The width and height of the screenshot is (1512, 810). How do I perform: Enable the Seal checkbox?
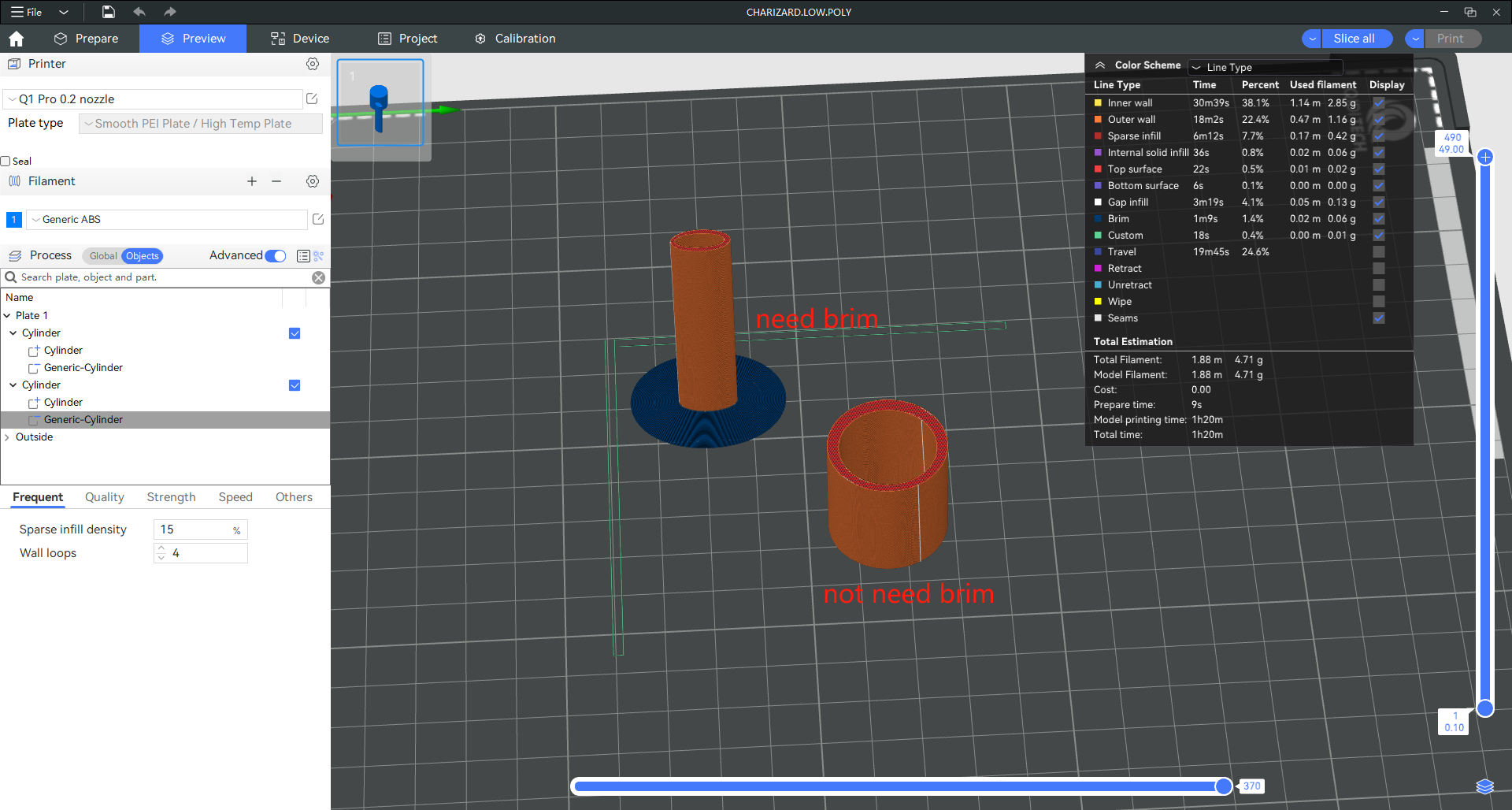click(6, 162)
